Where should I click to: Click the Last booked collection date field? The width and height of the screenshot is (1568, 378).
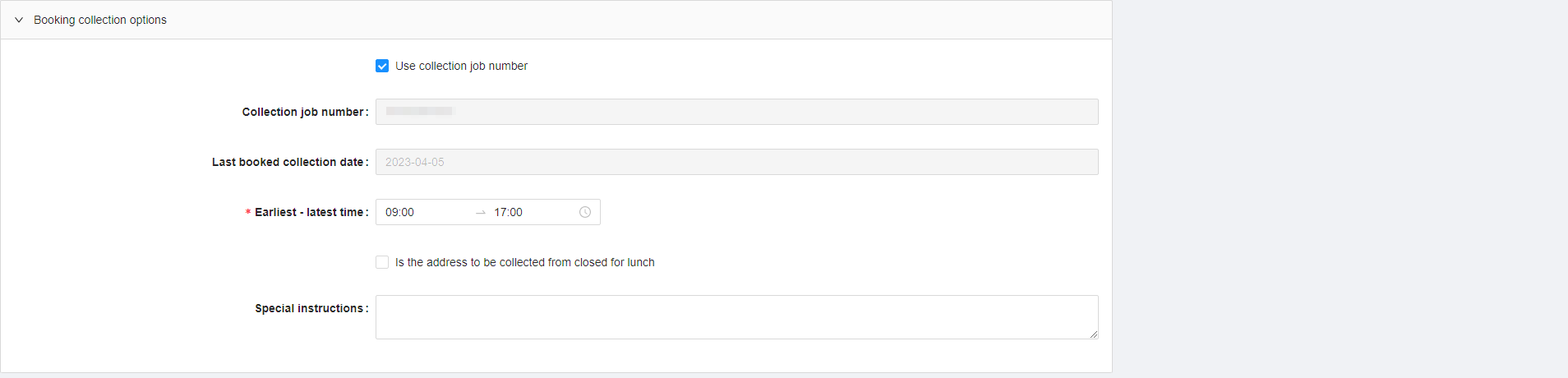point(736,162)
